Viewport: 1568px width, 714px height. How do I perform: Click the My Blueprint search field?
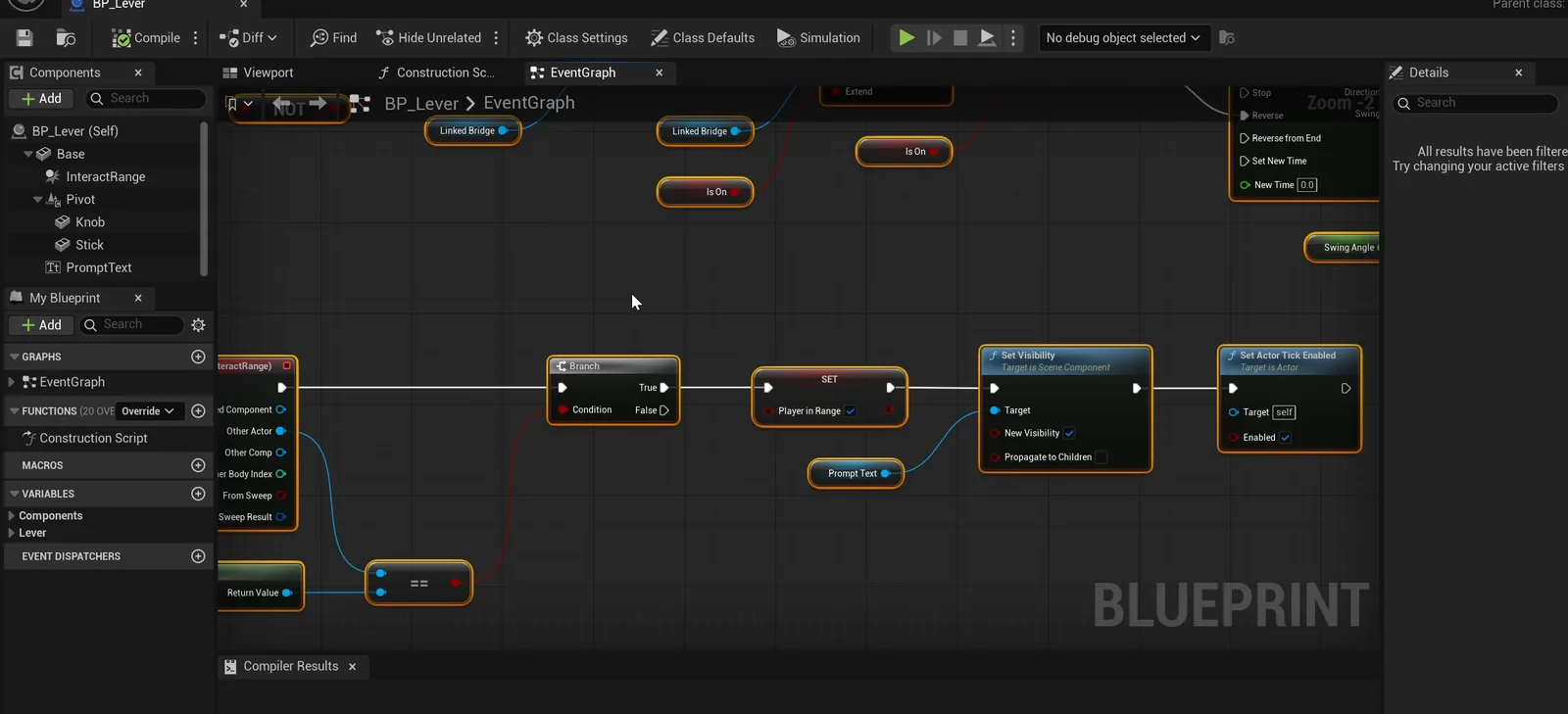tap(130, 324)
